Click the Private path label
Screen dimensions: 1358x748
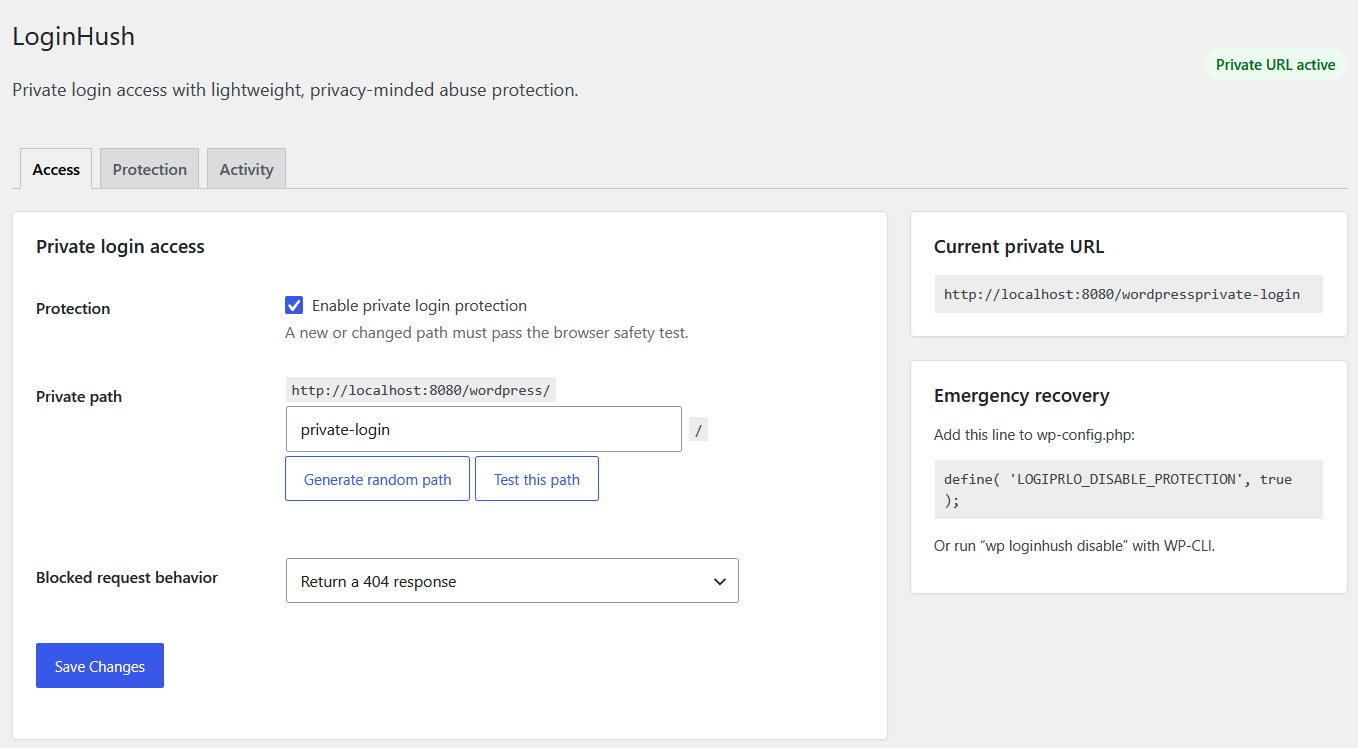79,396
